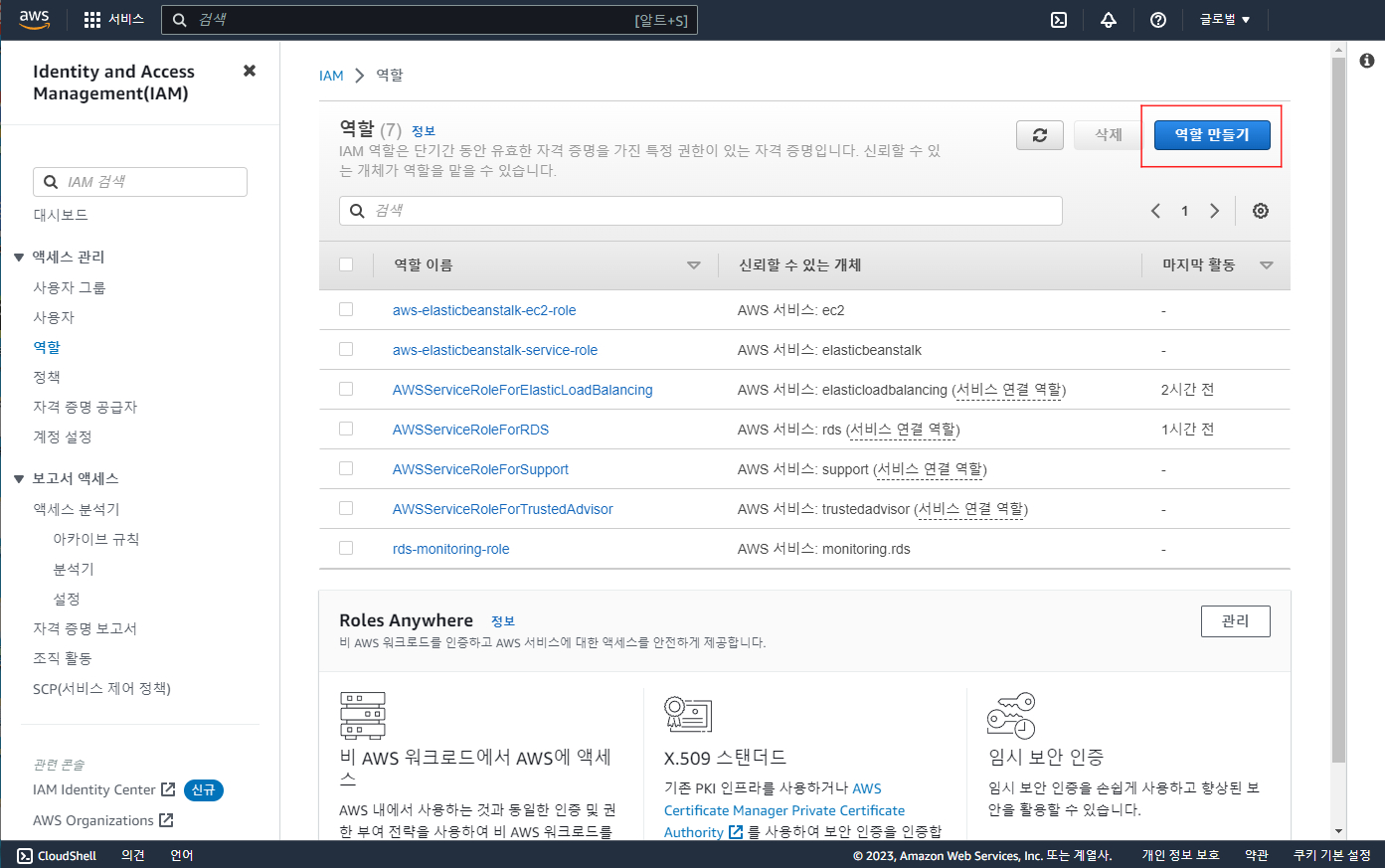Click the 역할 만들기 button
Viewport: 1385px width, 868px height.
click(x=1212, y=135)
